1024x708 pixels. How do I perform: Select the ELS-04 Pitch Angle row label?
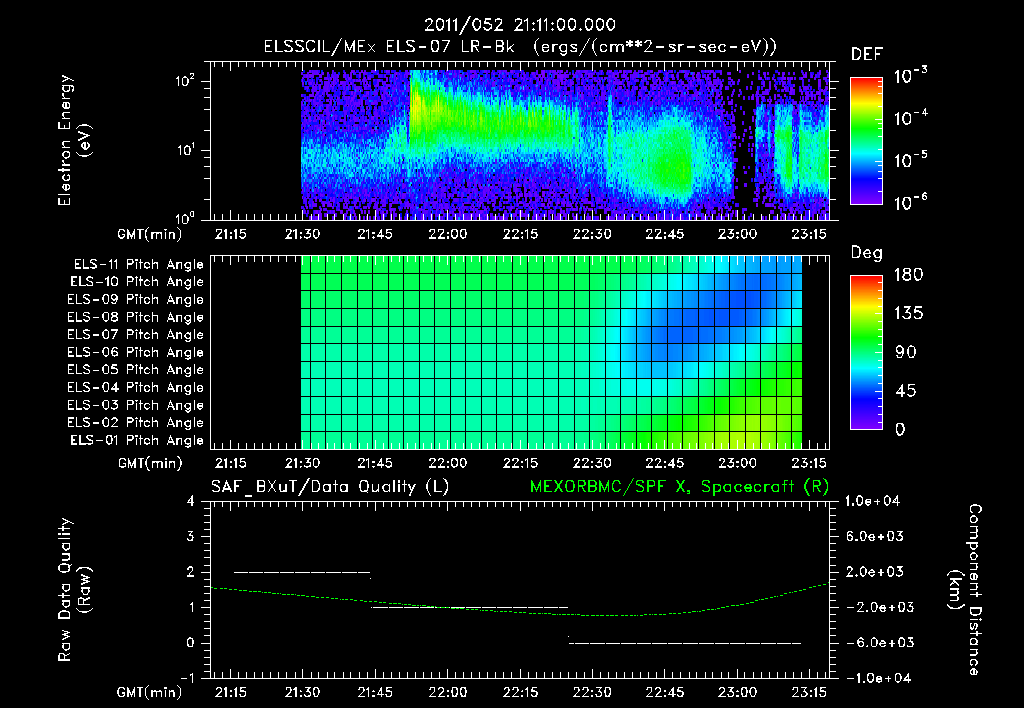point(135,387)
